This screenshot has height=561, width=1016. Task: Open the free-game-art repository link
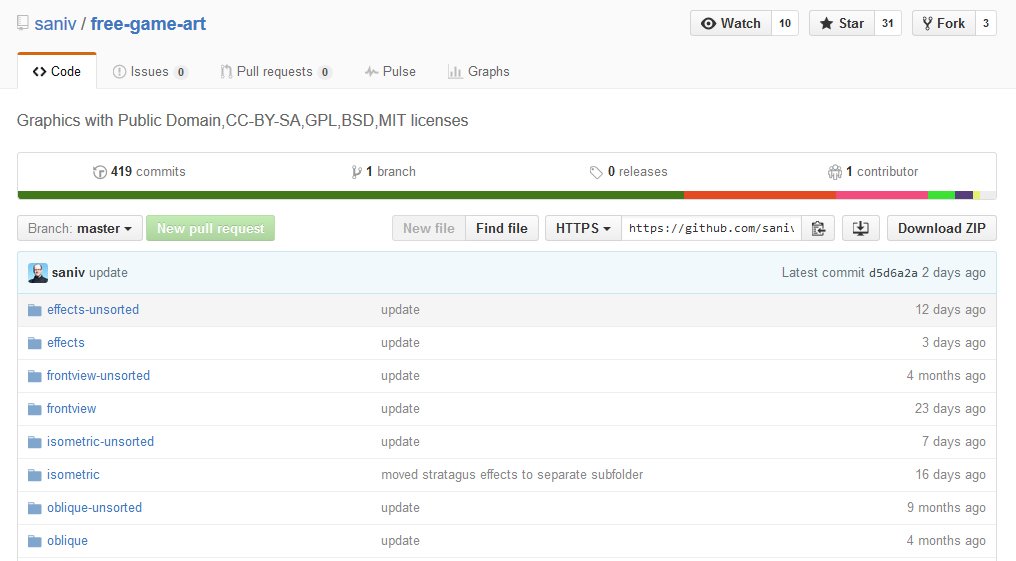148,24
